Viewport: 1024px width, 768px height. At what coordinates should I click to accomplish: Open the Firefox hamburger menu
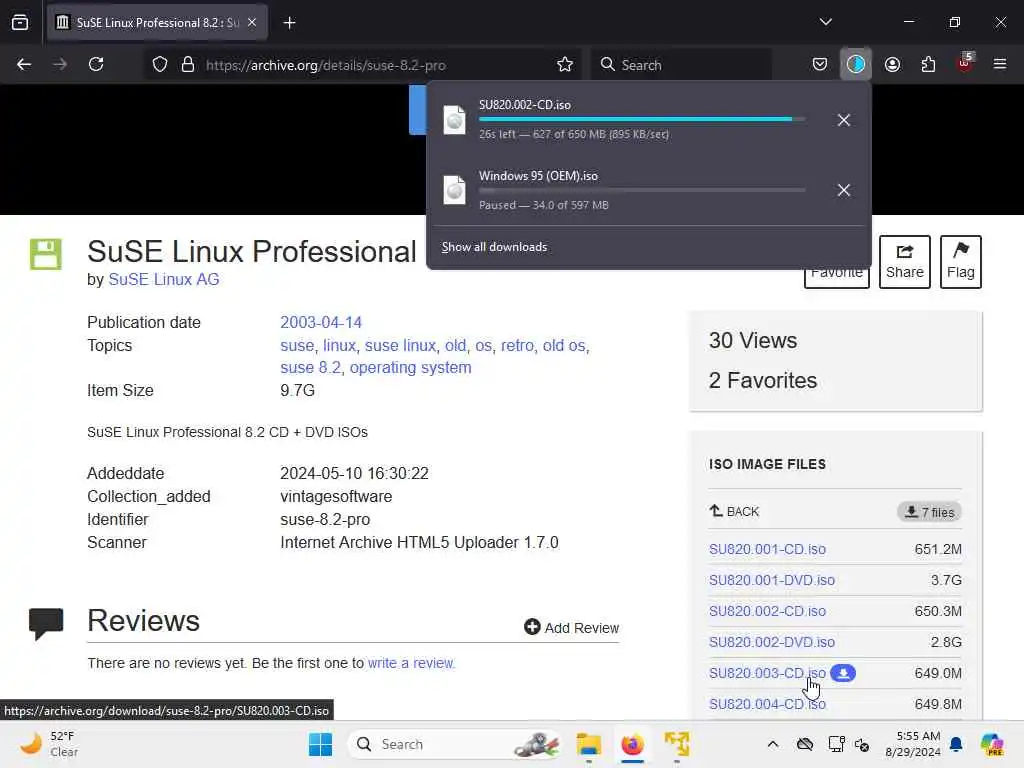[1000, 64]
